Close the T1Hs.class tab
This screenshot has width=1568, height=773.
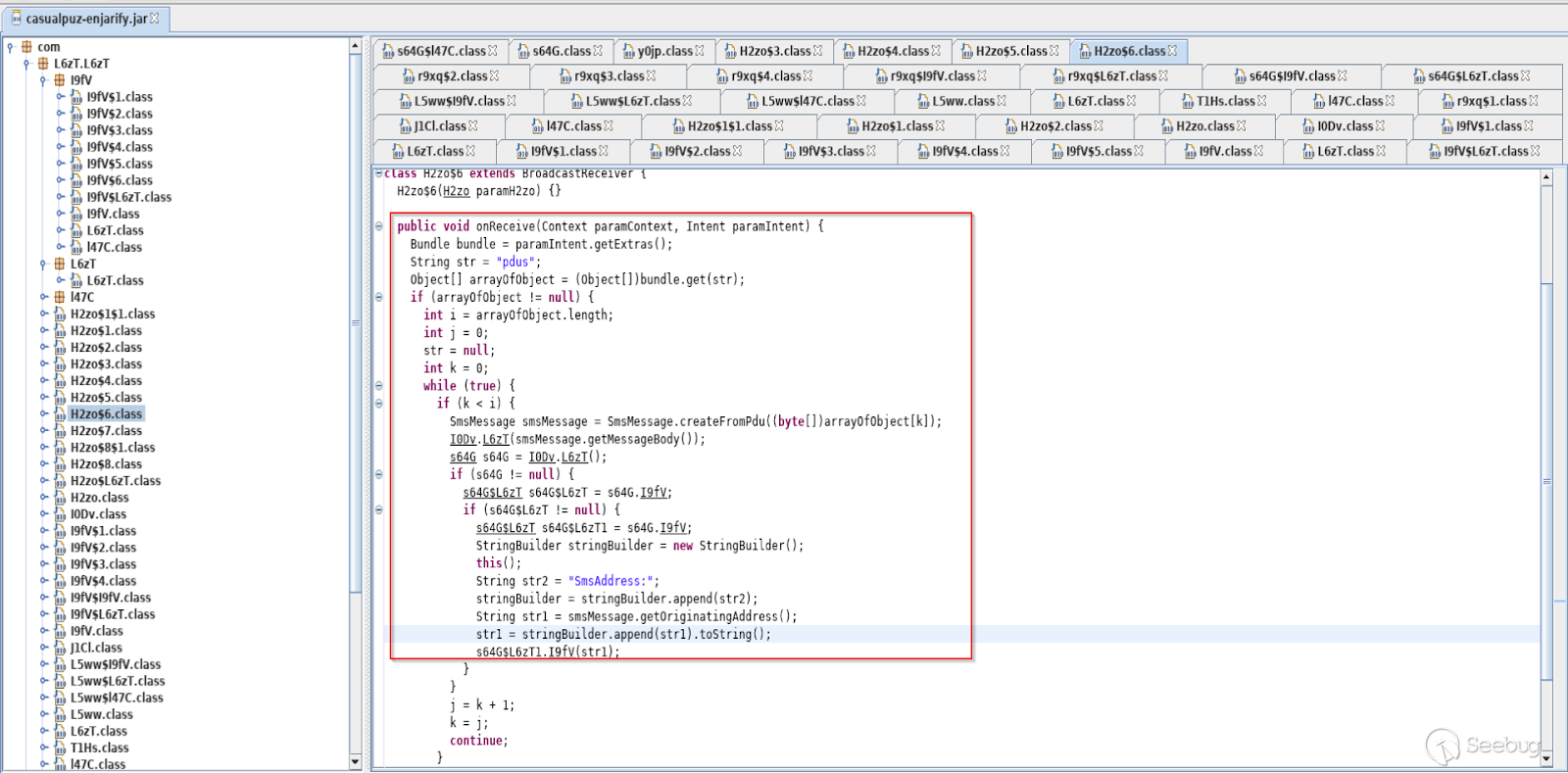1262,101
